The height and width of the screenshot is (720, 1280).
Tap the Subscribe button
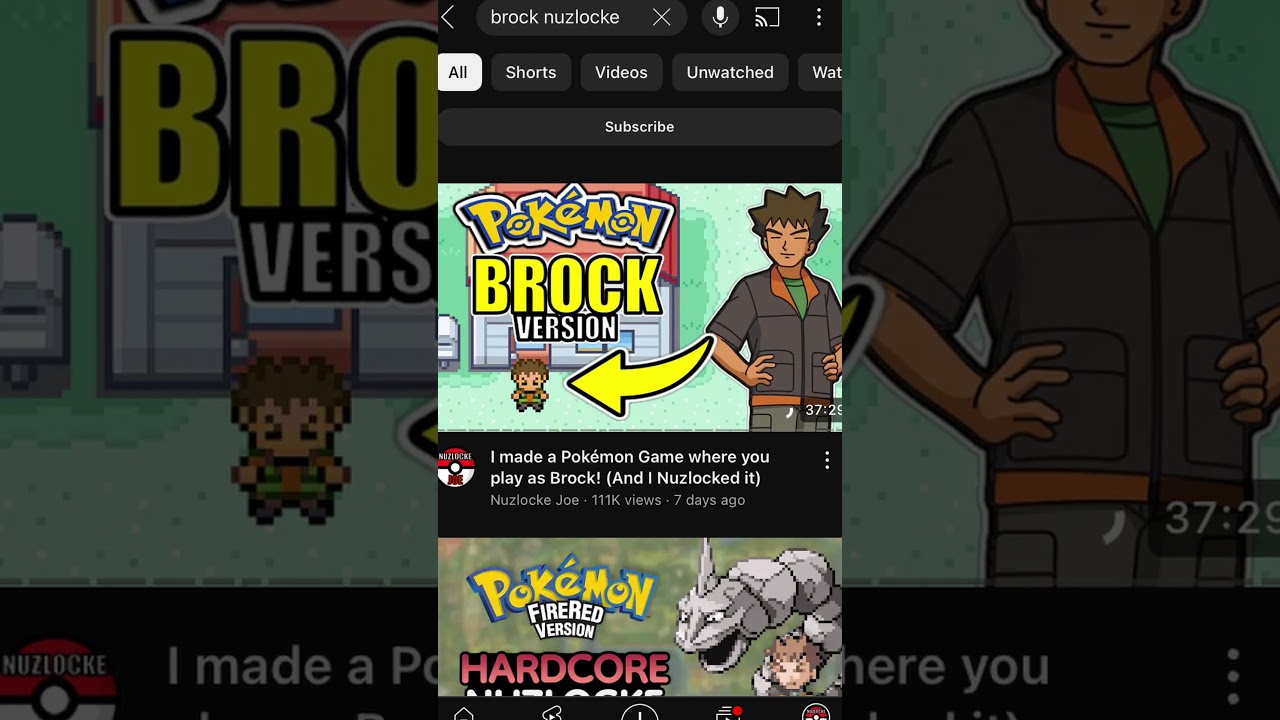pos(640,127)
